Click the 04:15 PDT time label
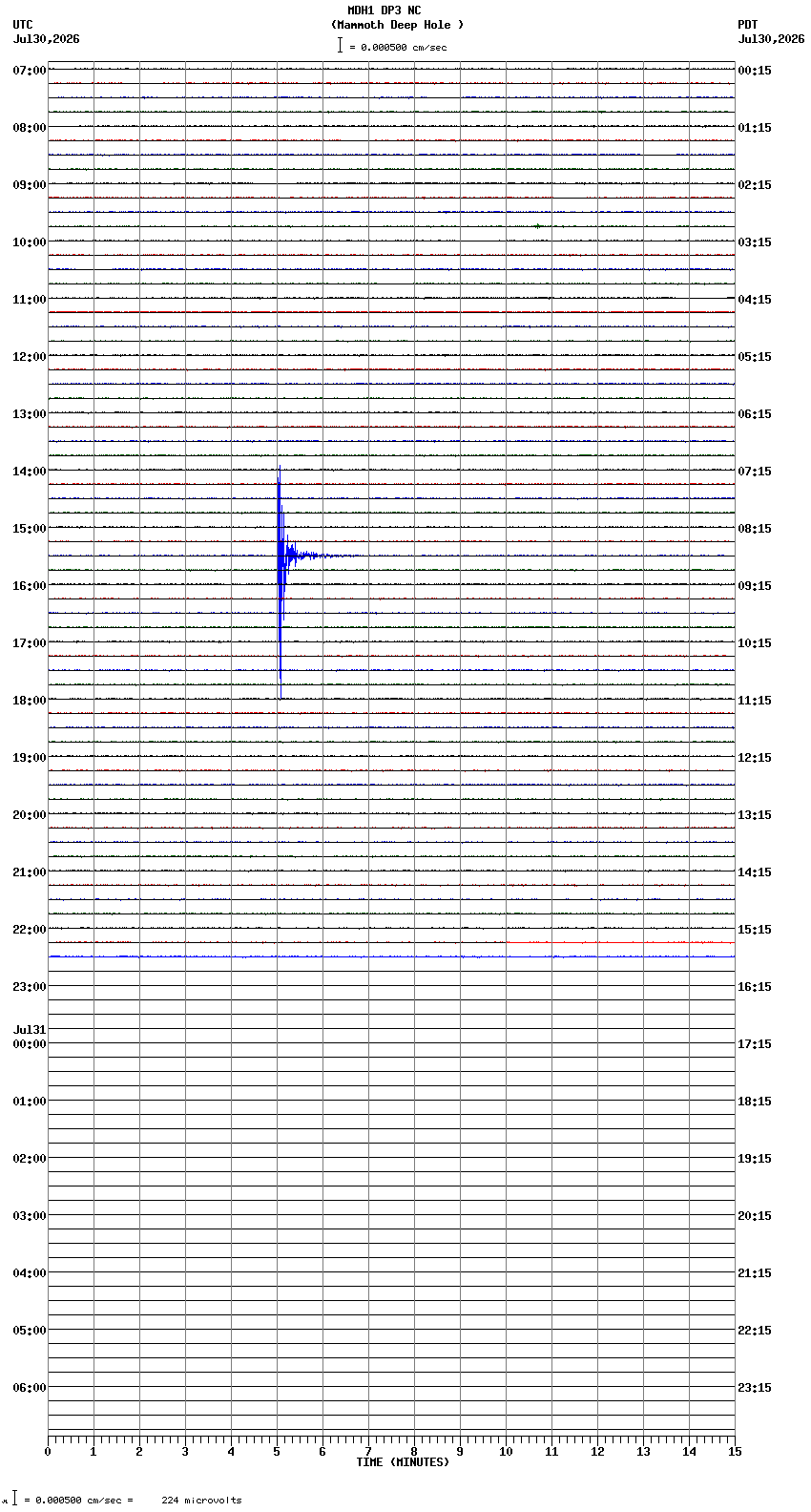The image size is (811, 1512). 755,300
